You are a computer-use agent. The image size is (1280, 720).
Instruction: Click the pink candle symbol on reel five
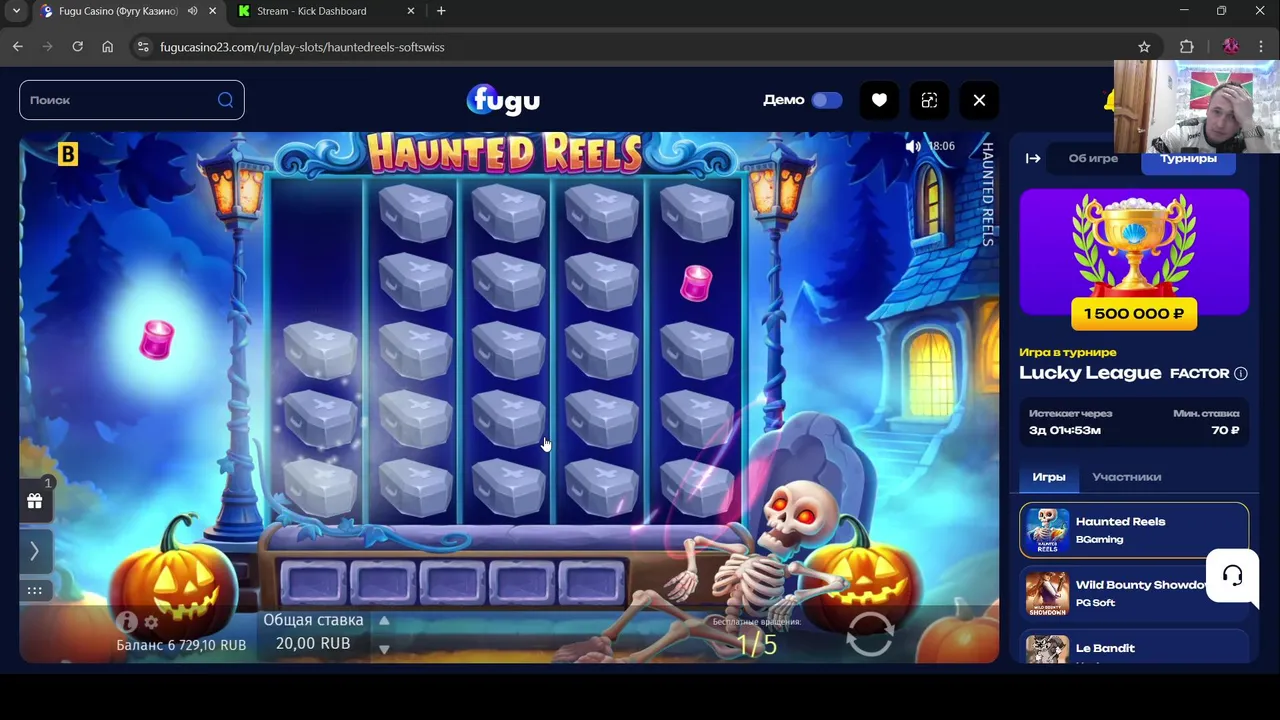click(x=696, y=283)
